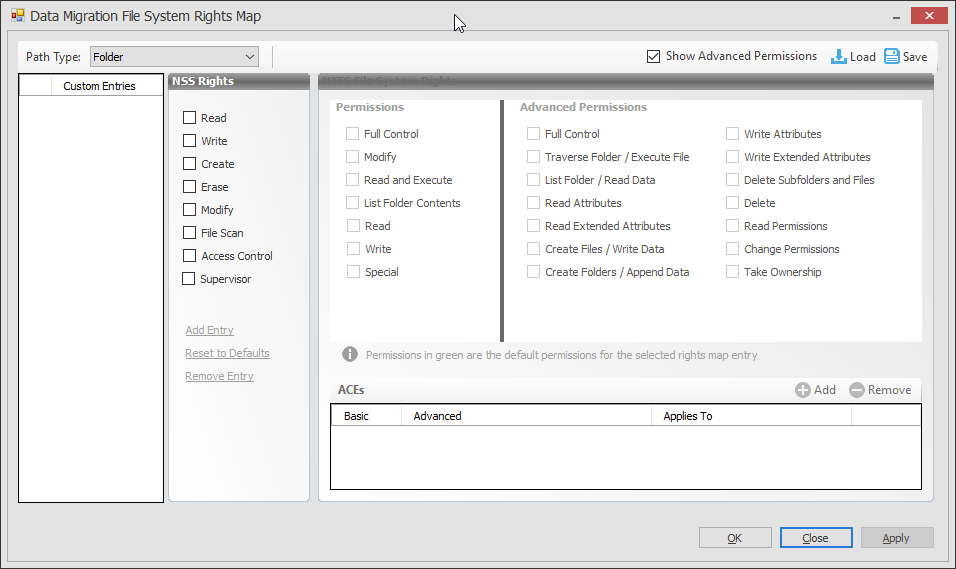Click the Apply button
Viewport: 956px width, 569px height.
pos(896,538)
